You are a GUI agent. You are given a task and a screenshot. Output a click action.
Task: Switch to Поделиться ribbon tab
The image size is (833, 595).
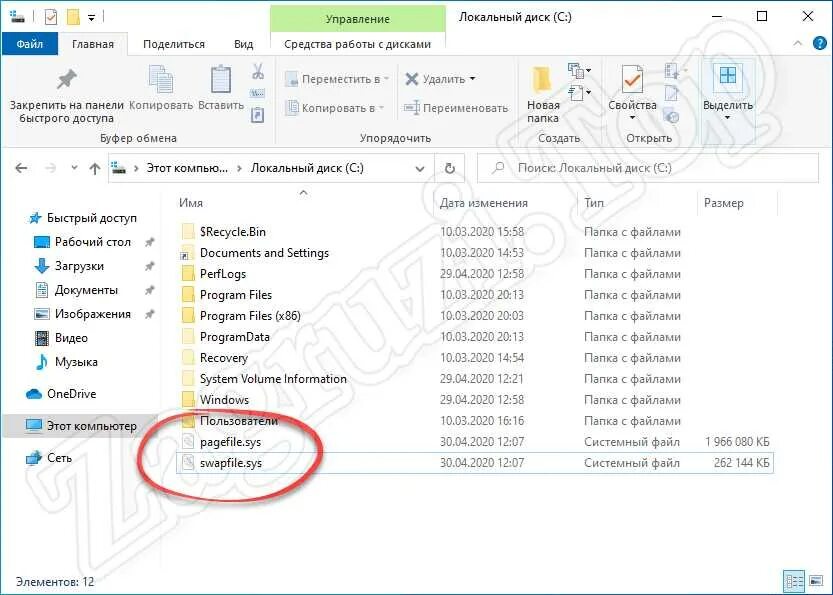(174, 44)
